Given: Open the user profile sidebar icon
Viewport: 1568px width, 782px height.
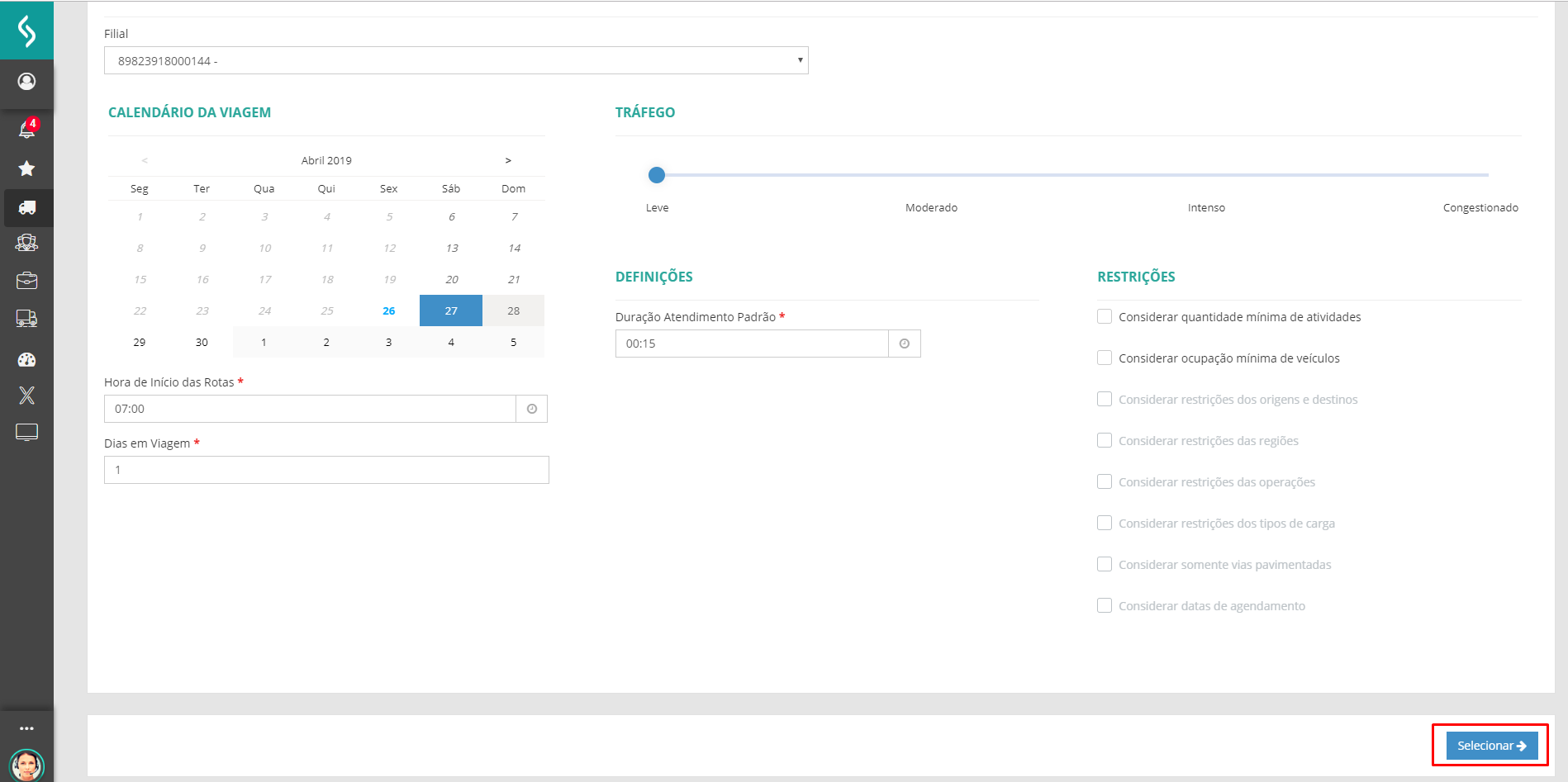Looking at the screenshot, I should click(26, 81).
